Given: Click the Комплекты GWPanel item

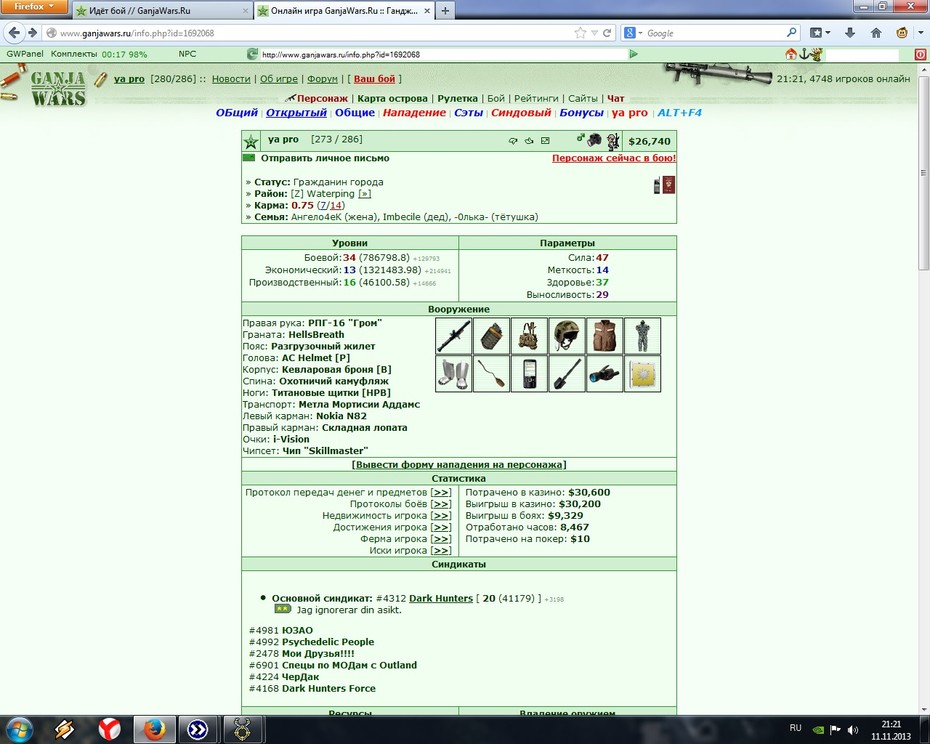Looking at the screenshot, I should (74, 54).
